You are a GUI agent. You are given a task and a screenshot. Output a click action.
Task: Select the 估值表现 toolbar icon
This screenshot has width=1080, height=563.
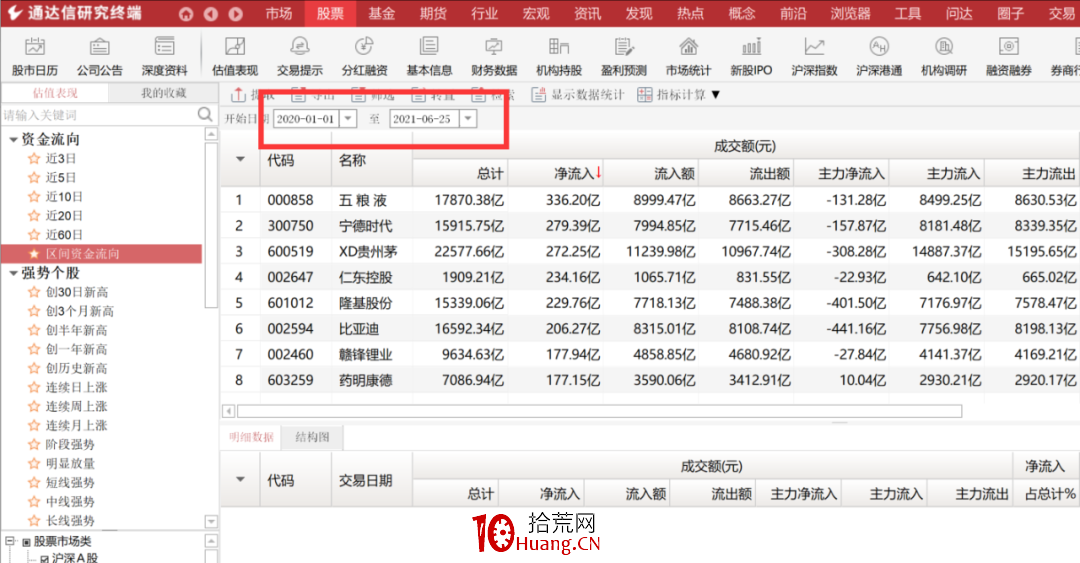coord(235,57)
